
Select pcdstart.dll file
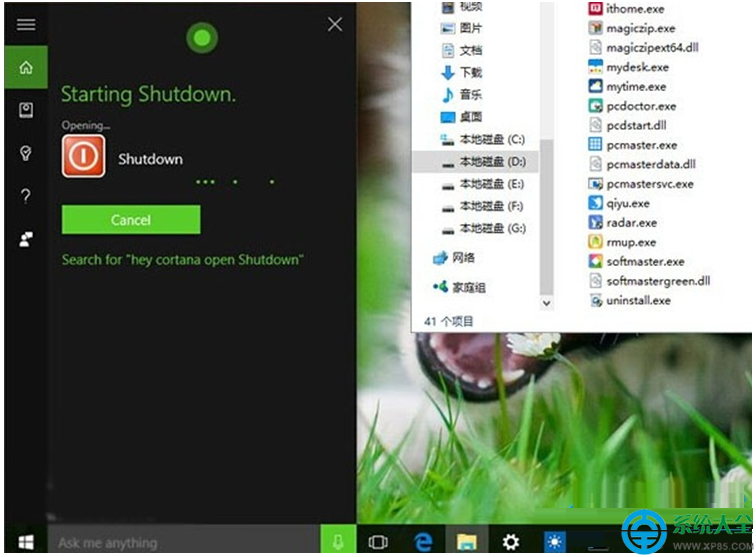click(628, 125)
